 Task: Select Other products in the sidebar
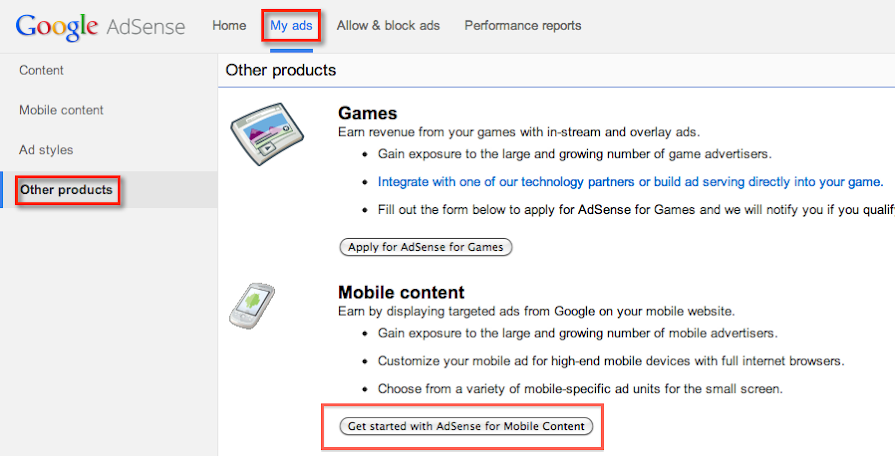(x=66, y=190)
